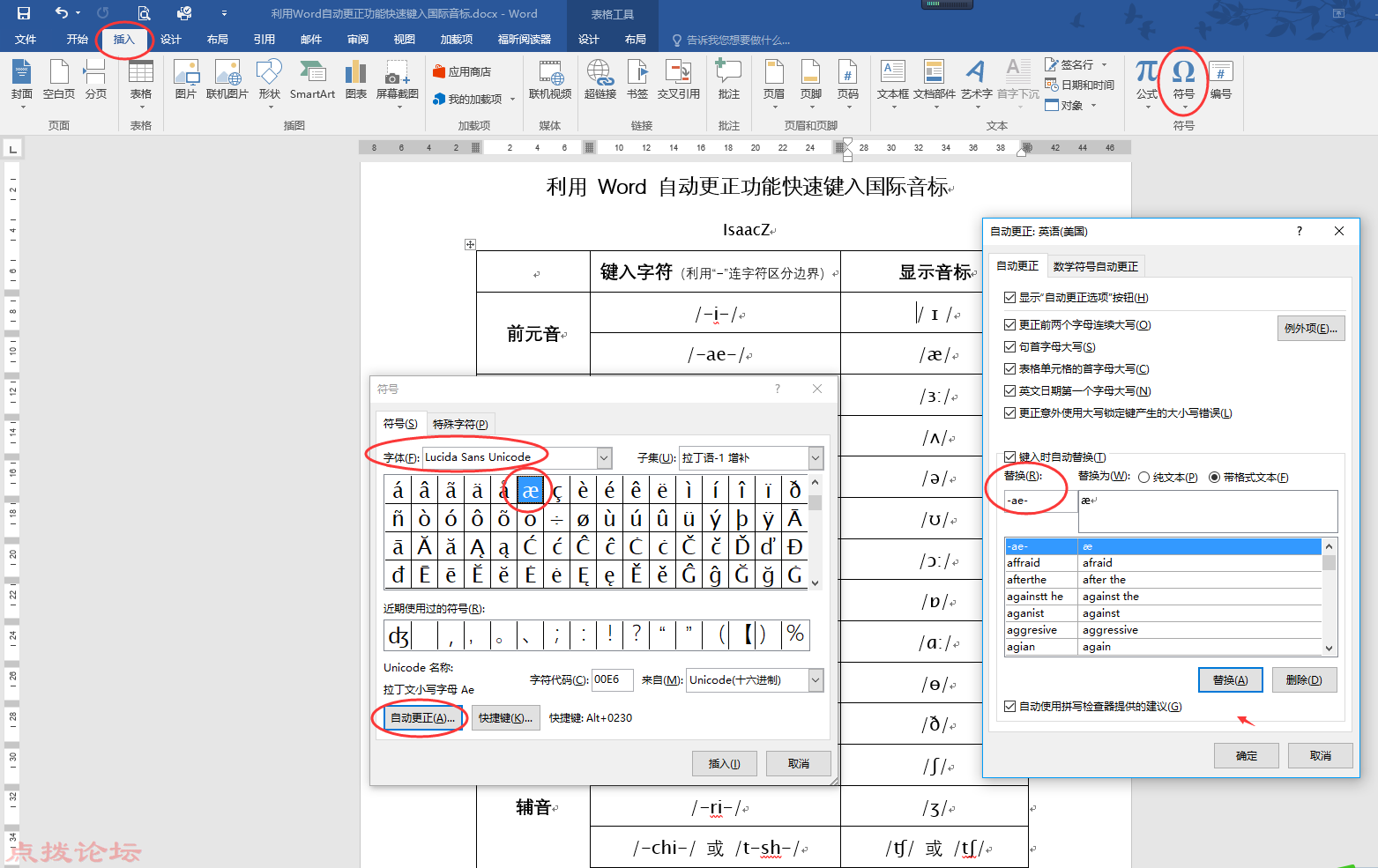Switch to the References (引用) ribbon tab

(264, 40)
